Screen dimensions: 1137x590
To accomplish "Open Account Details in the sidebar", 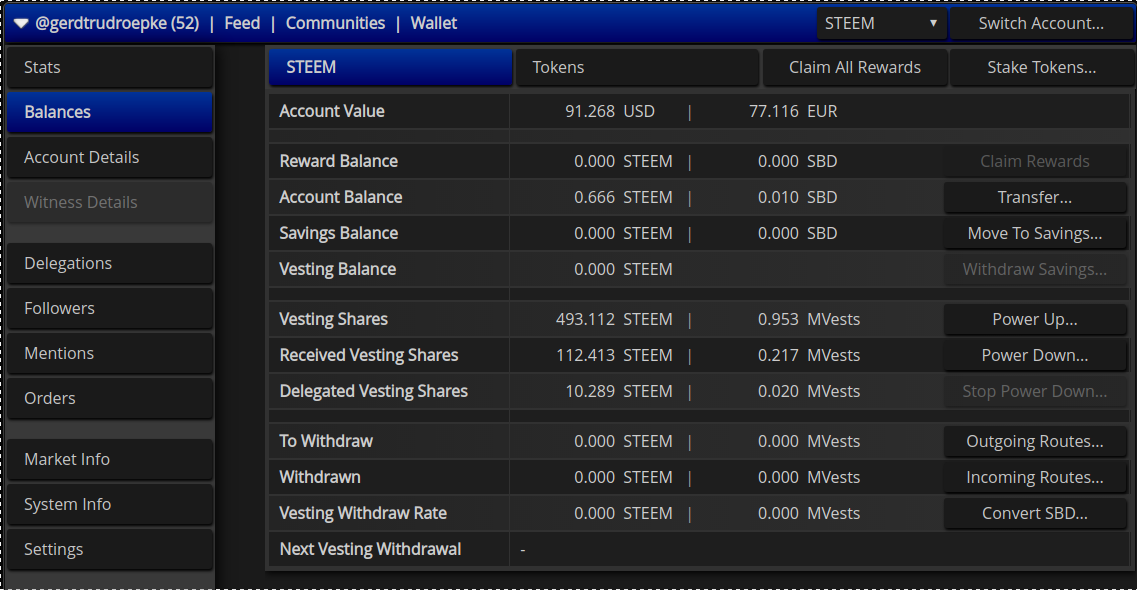I will pos(110,157).
